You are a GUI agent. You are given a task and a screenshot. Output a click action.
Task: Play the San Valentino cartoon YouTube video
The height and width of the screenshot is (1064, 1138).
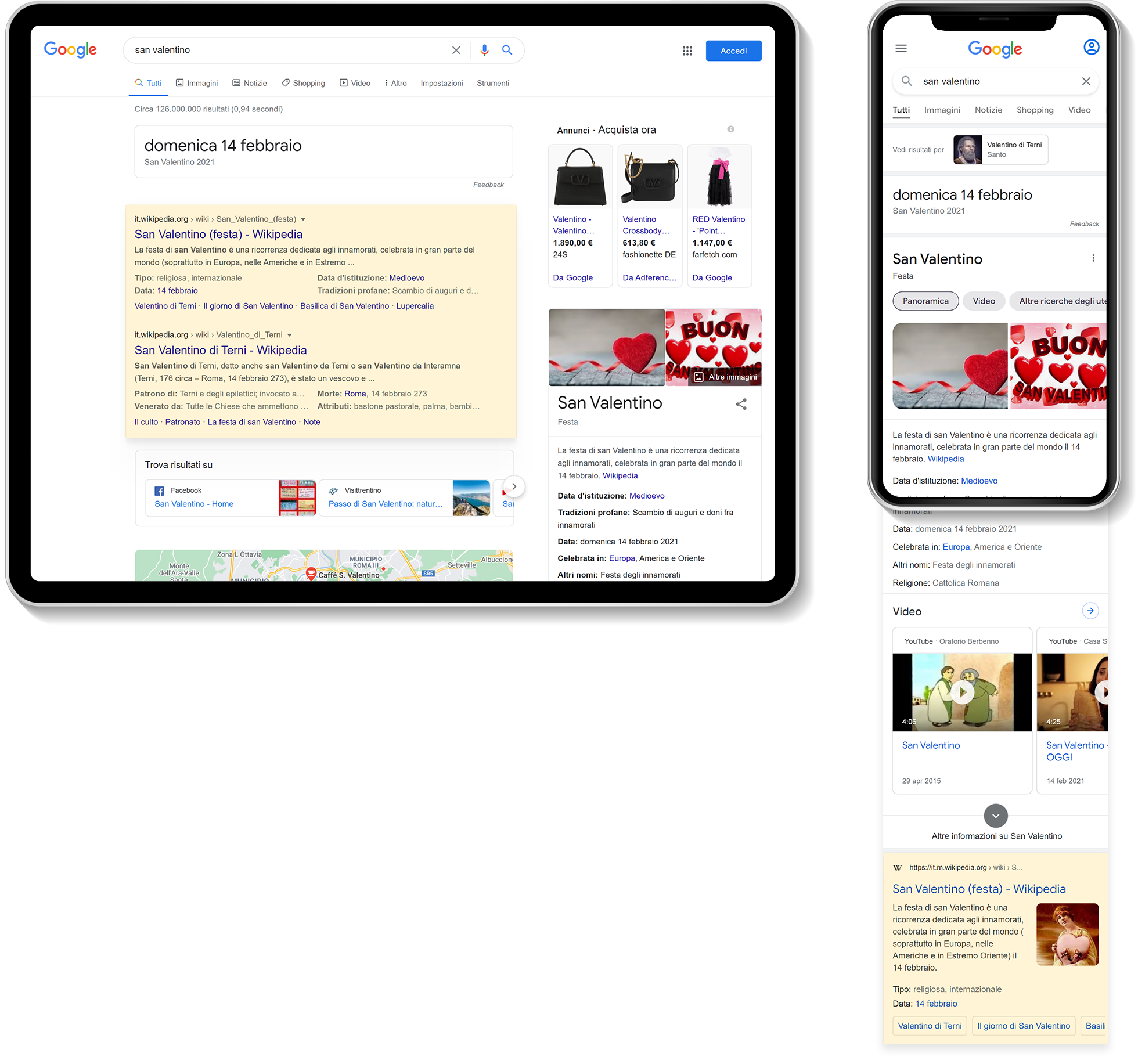(x=962, y=692)
